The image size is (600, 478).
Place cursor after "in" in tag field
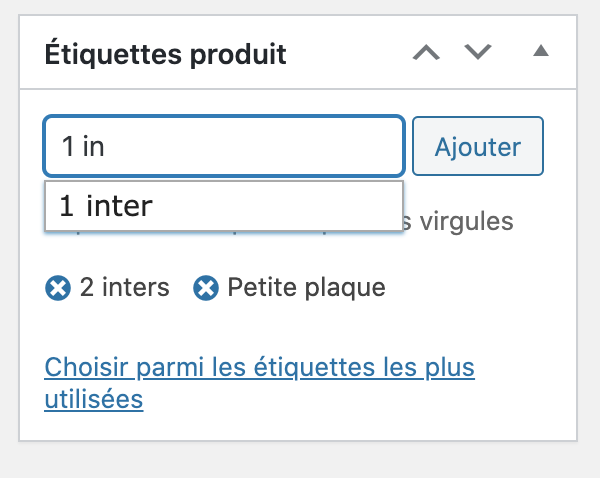click(x=105, y=146)
